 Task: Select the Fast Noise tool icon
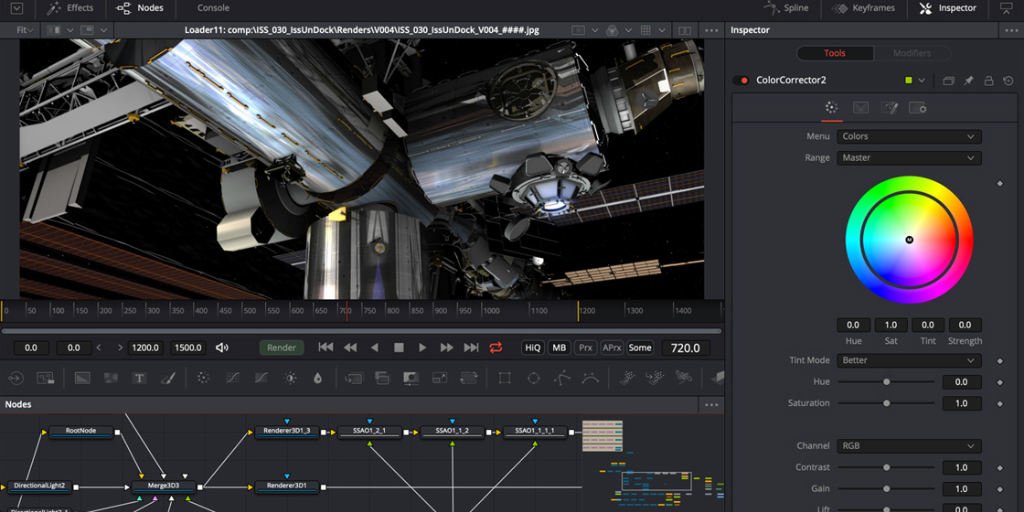tap(110, 377)
